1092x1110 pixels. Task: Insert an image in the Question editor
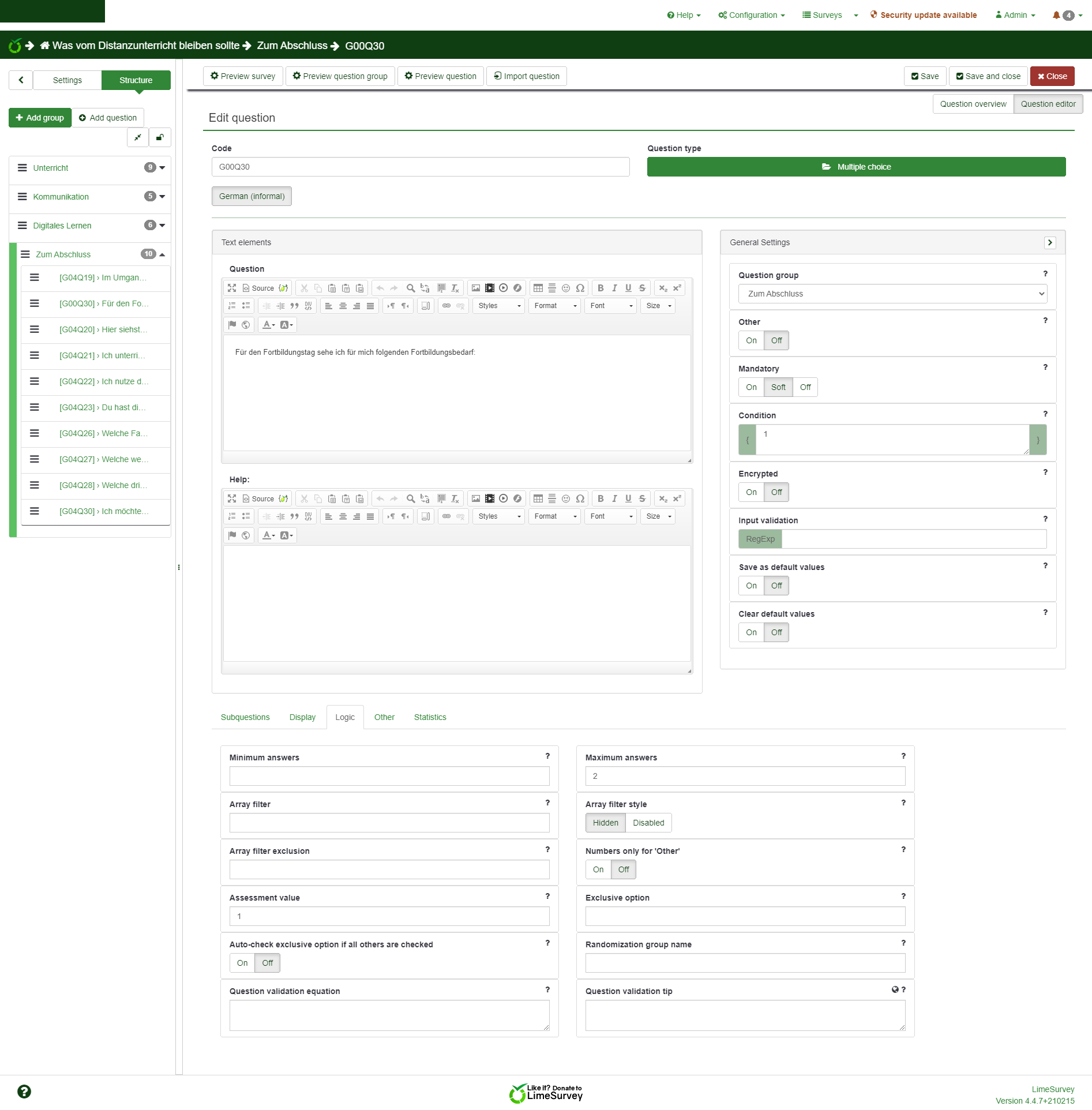(x=475, y=288)
